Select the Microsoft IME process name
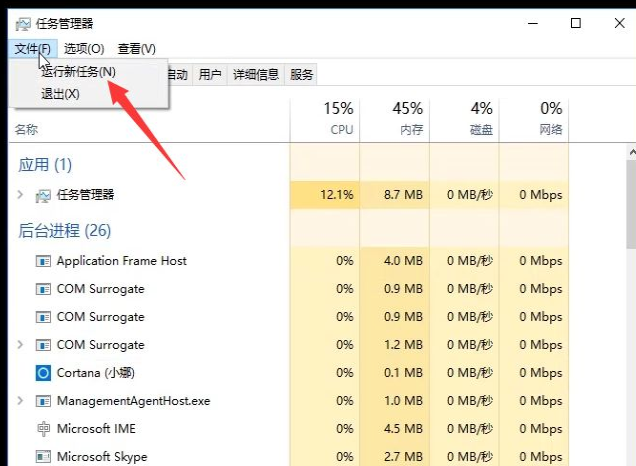The image size is (636, 466). click(96, 429)
